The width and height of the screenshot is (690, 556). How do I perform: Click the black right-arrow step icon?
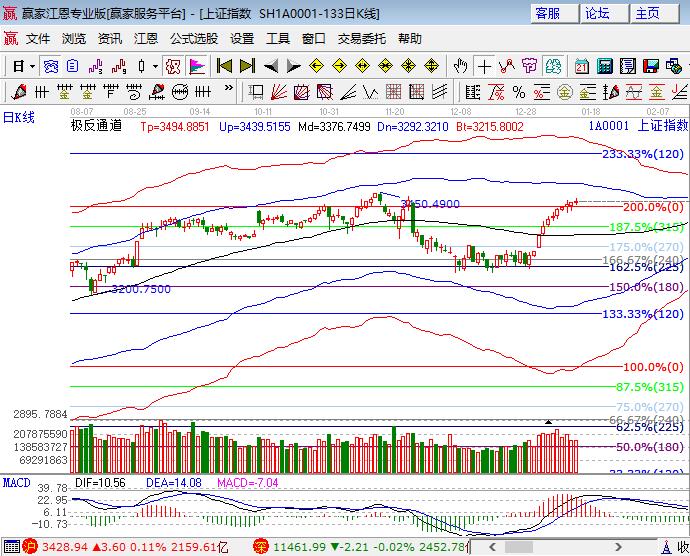pos(293,66)
